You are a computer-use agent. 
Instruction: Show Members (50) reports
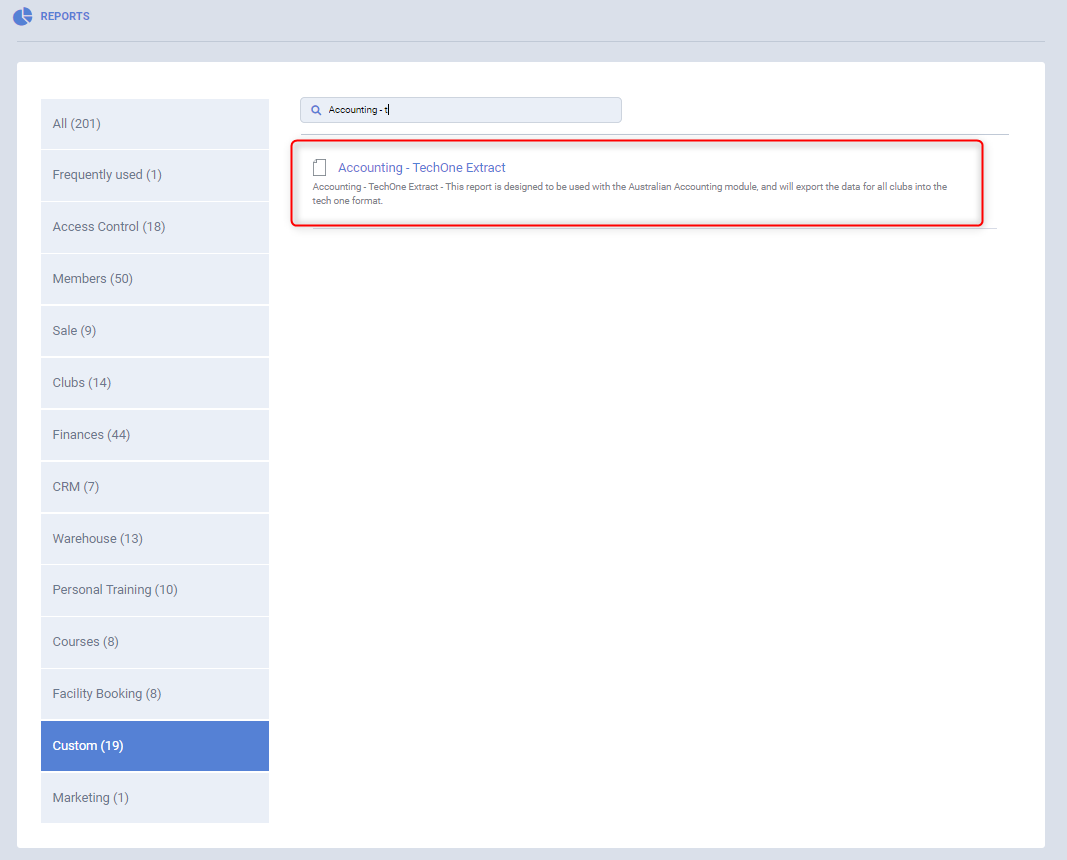(154, 279)
